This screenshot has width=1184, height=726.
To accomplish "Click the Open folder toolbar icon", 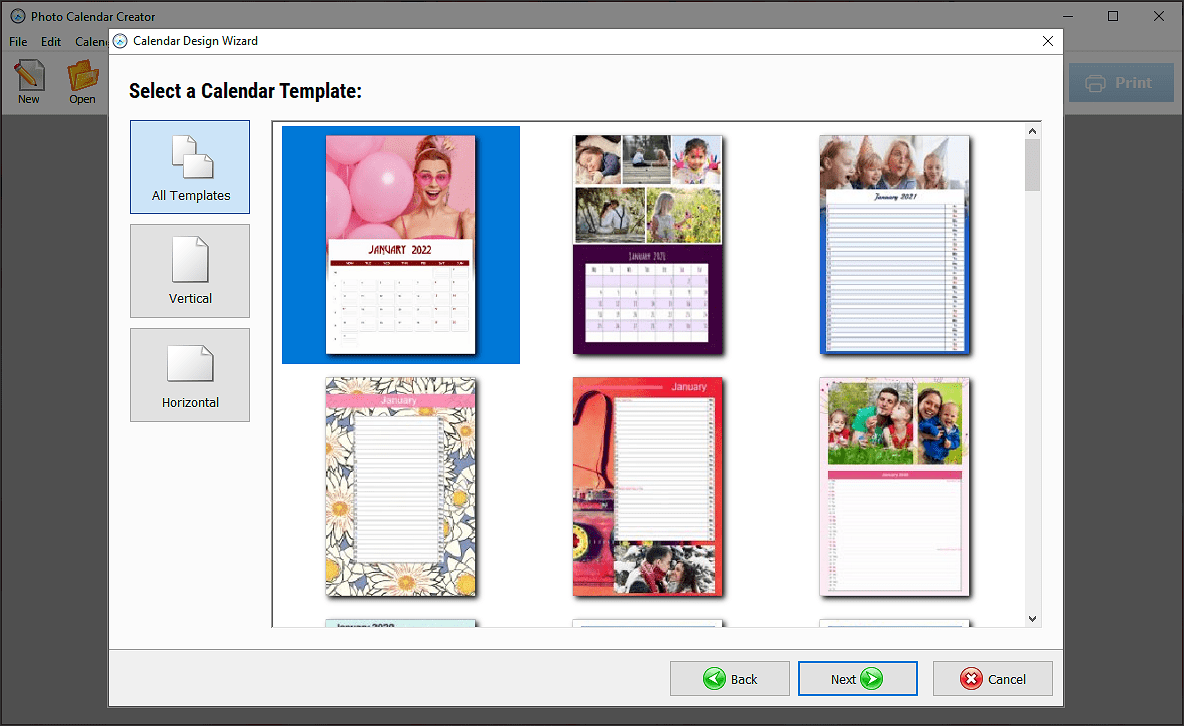I will [x=82, y=82].
